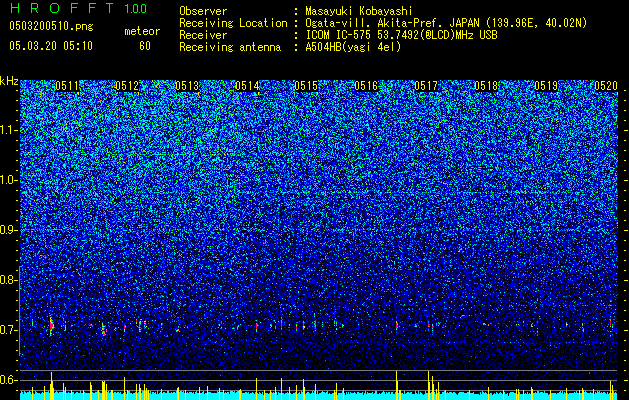Click the 0512 time marker
The image size is (629, 400).
coord(127,86)
